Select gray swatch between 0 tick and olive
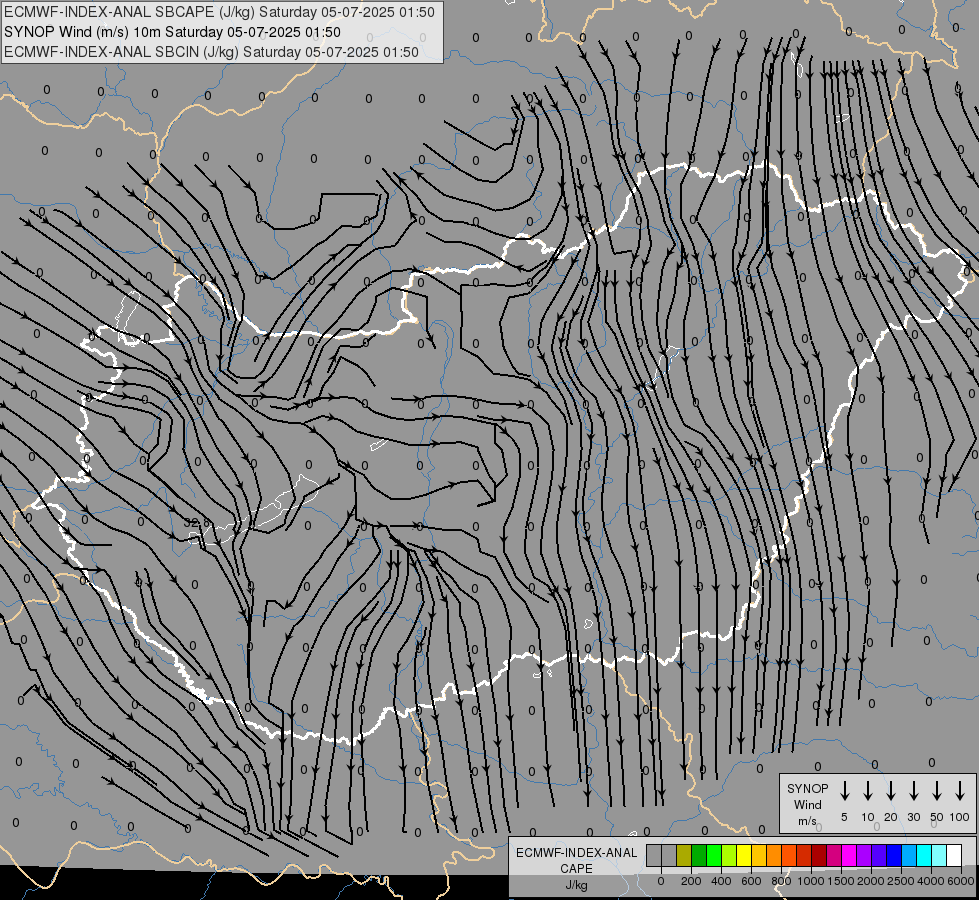979x900 pixels. (669, 855)
